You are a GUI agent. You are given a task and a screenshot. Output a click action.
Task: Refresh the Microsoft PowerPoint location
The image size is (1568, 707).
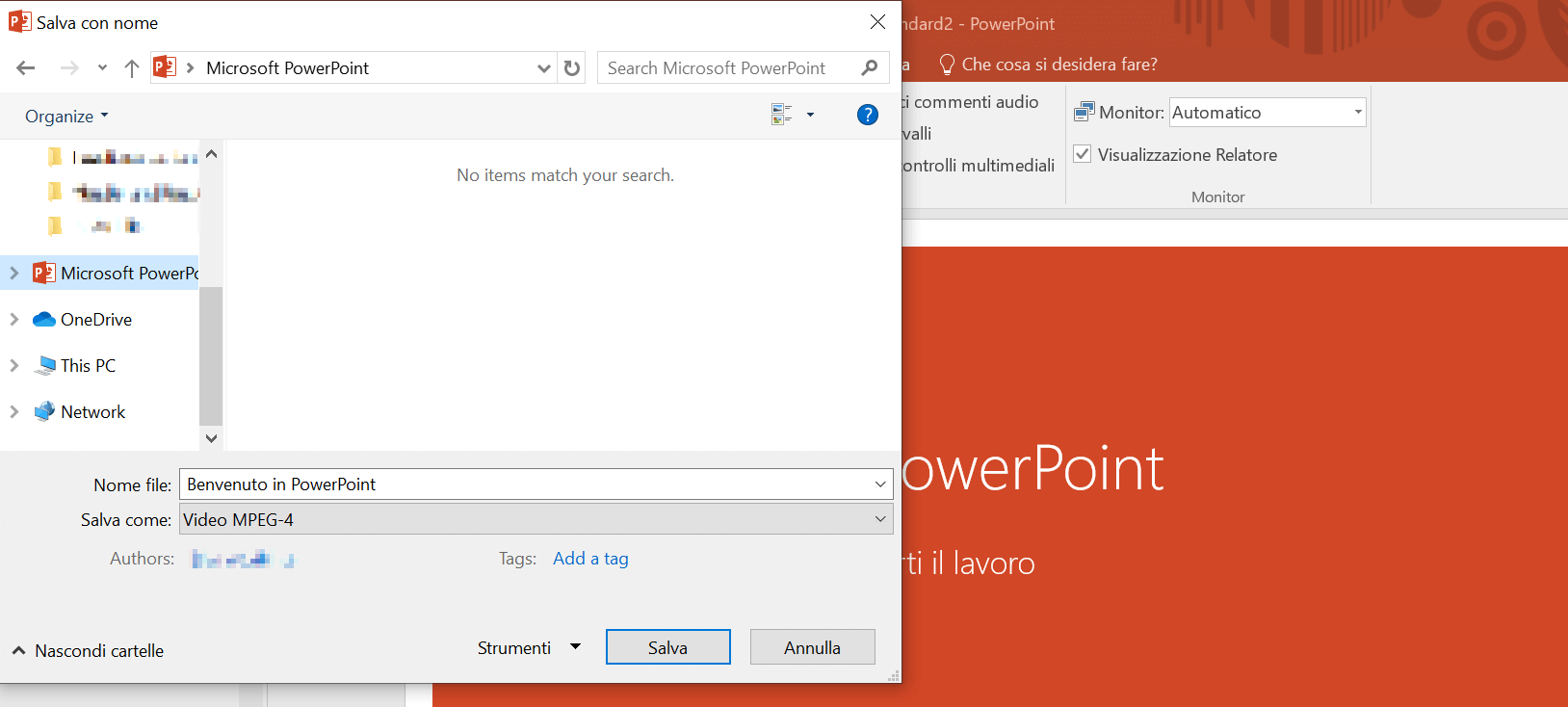coord(572,68)
